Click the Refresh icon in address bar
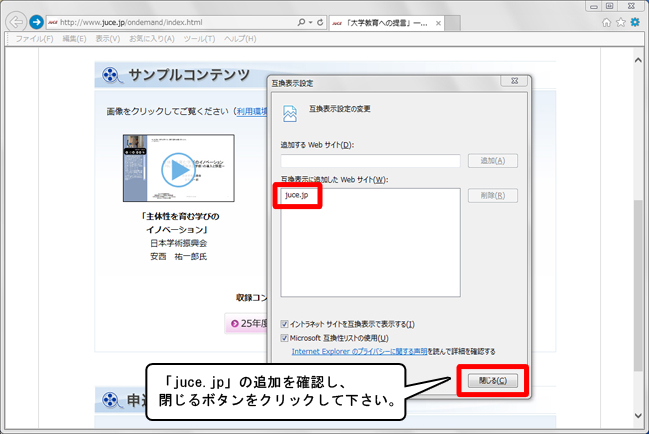Viewport: 649px width, 434px height. click(x=320, y=22)
